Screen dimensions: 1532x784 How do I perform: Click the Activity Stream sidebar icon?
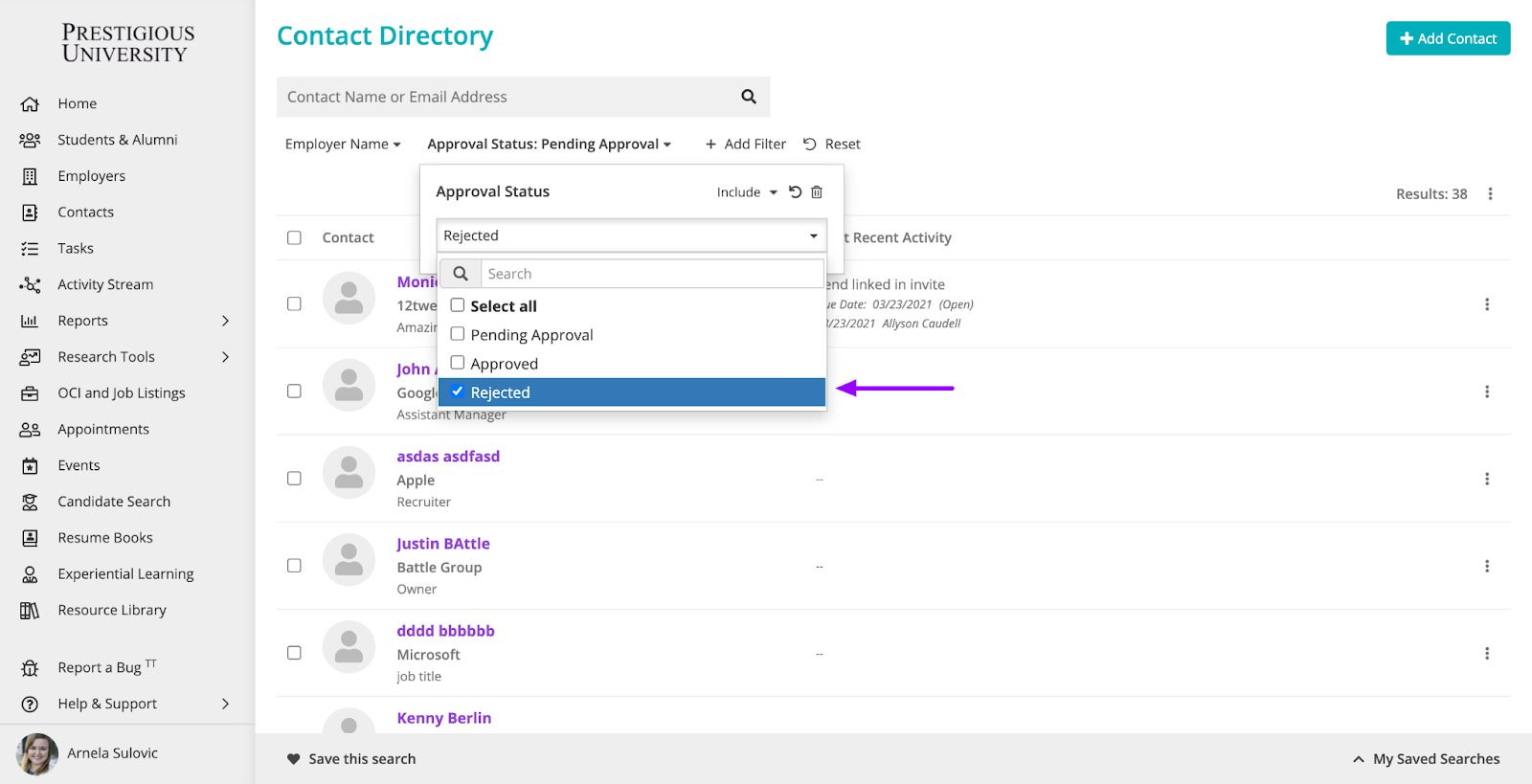[x=30, y=285]
